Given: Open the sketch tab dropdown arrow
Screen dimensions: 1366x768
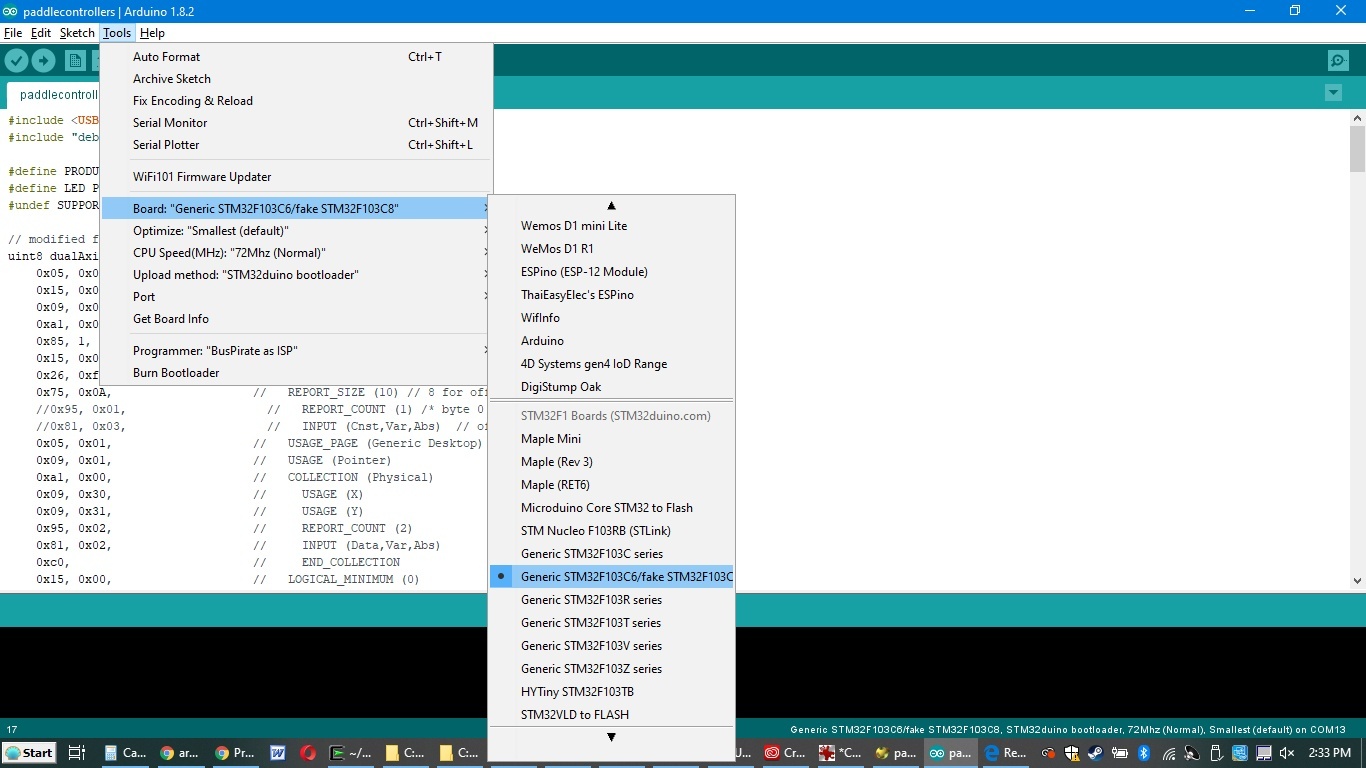Looking at the screenshot, I should pyautogui.click(x=1332, y=93).
